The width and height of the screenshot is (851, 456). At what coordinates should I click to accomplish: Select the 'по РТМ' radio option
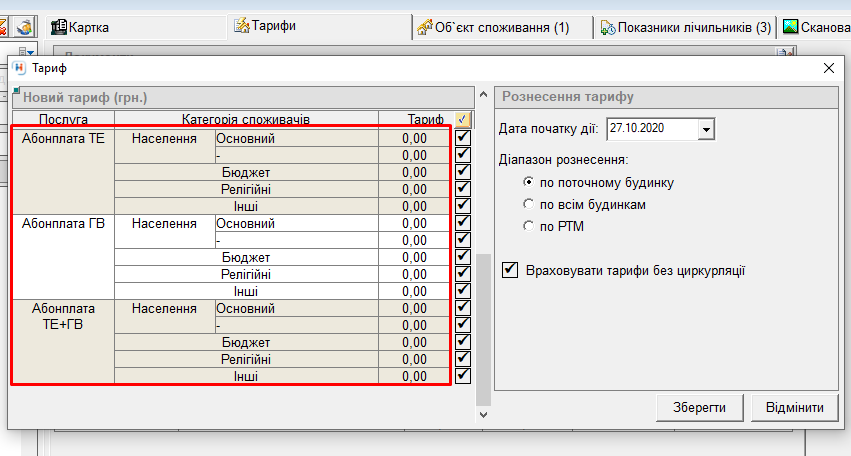click(x=529, y=226)
